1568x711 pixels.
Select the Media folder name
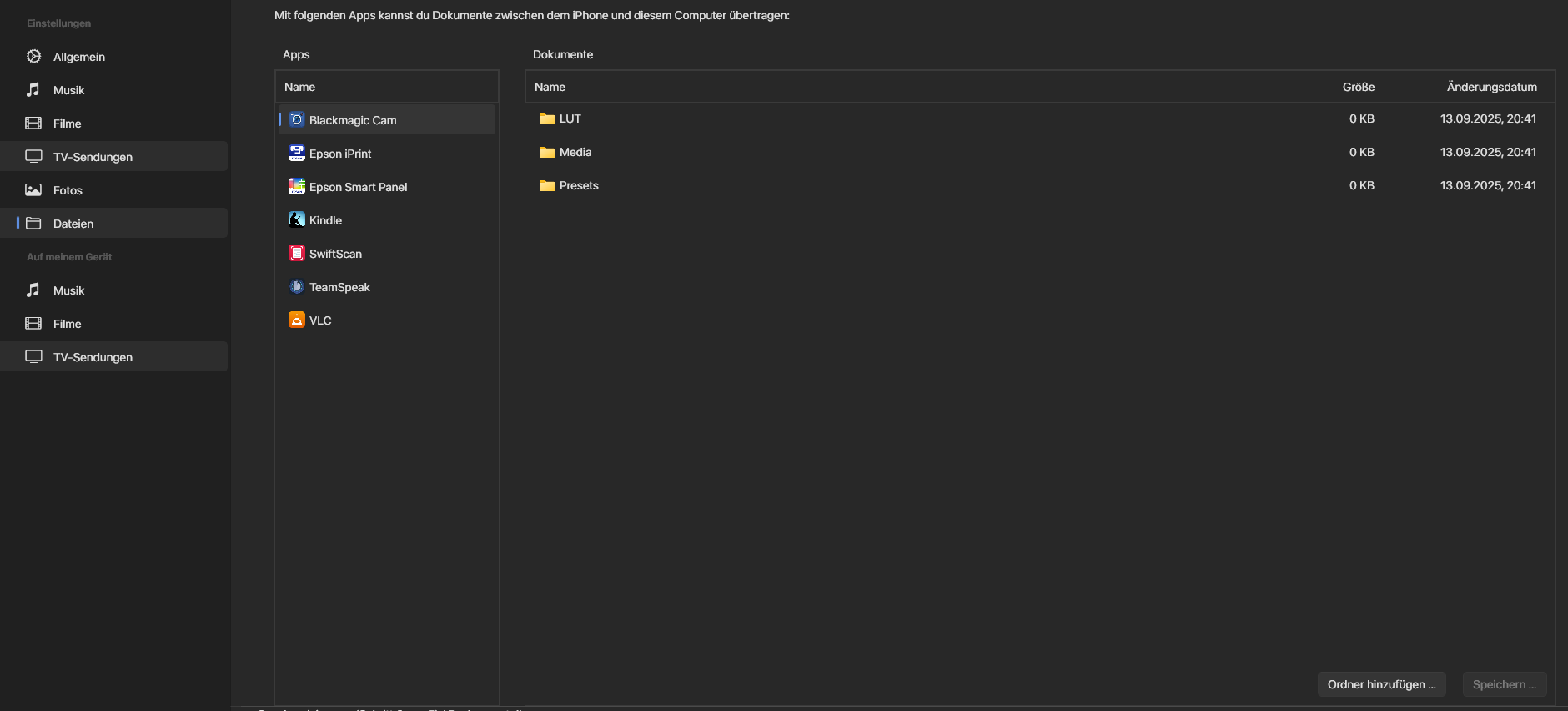[x=575, y=152]
